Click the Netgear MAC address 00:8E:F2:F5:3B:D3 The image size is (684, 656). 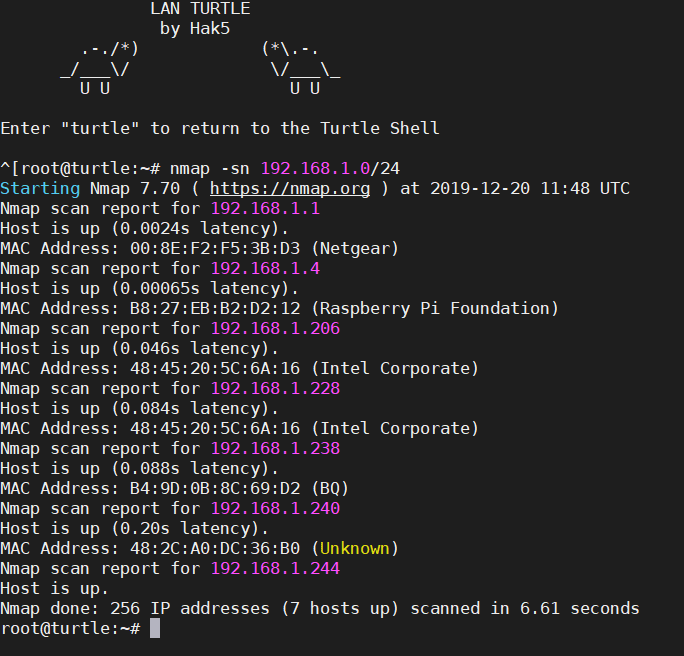[215, 249]
